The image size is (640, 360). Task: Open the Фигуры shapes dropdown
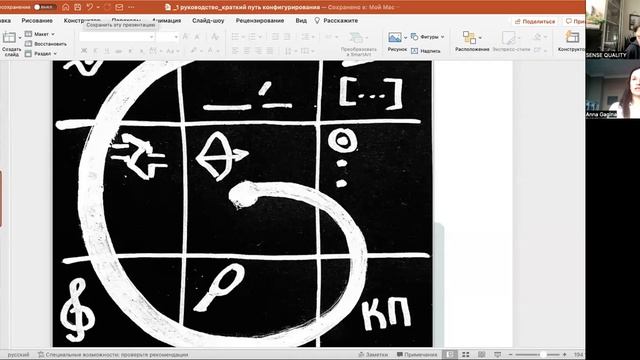427,37
